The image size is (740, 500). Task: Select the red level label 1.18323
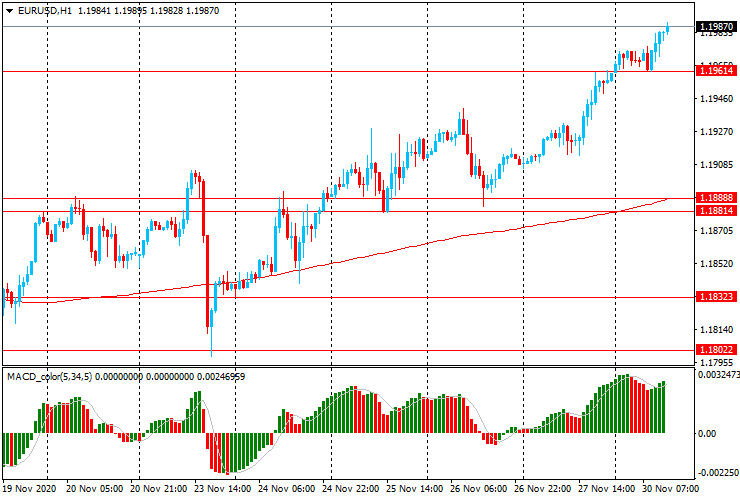click(716, 297)
